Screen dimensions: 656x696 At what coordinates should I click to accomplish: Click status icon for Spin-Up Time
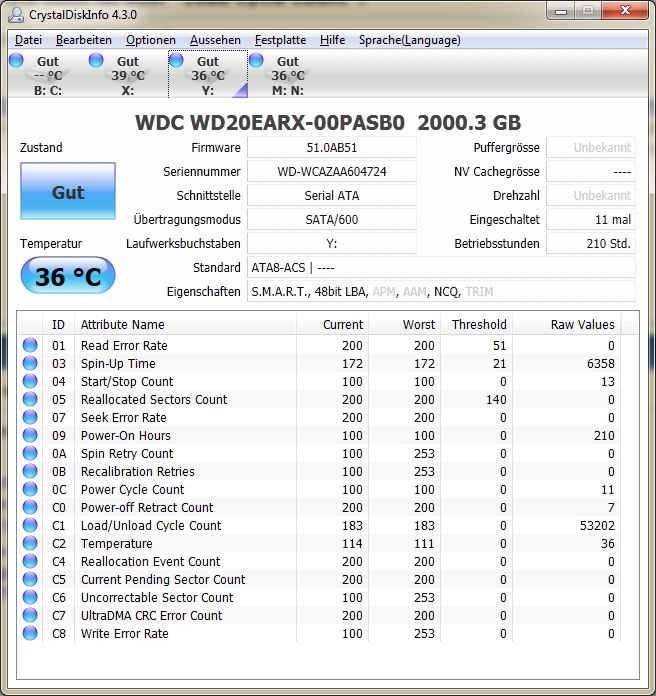30,363
